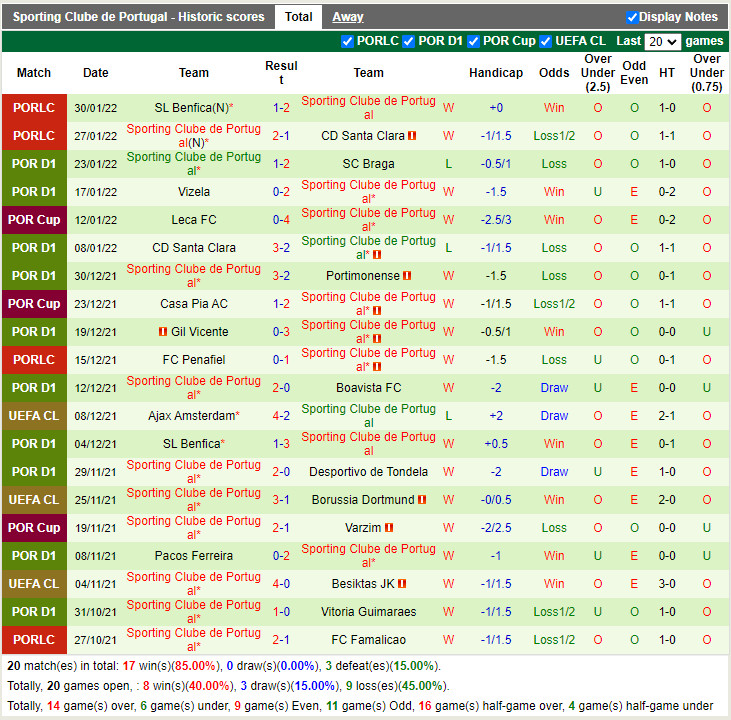Click the date 04/12/21
731x720 pixels.
(x=96, y=443)
